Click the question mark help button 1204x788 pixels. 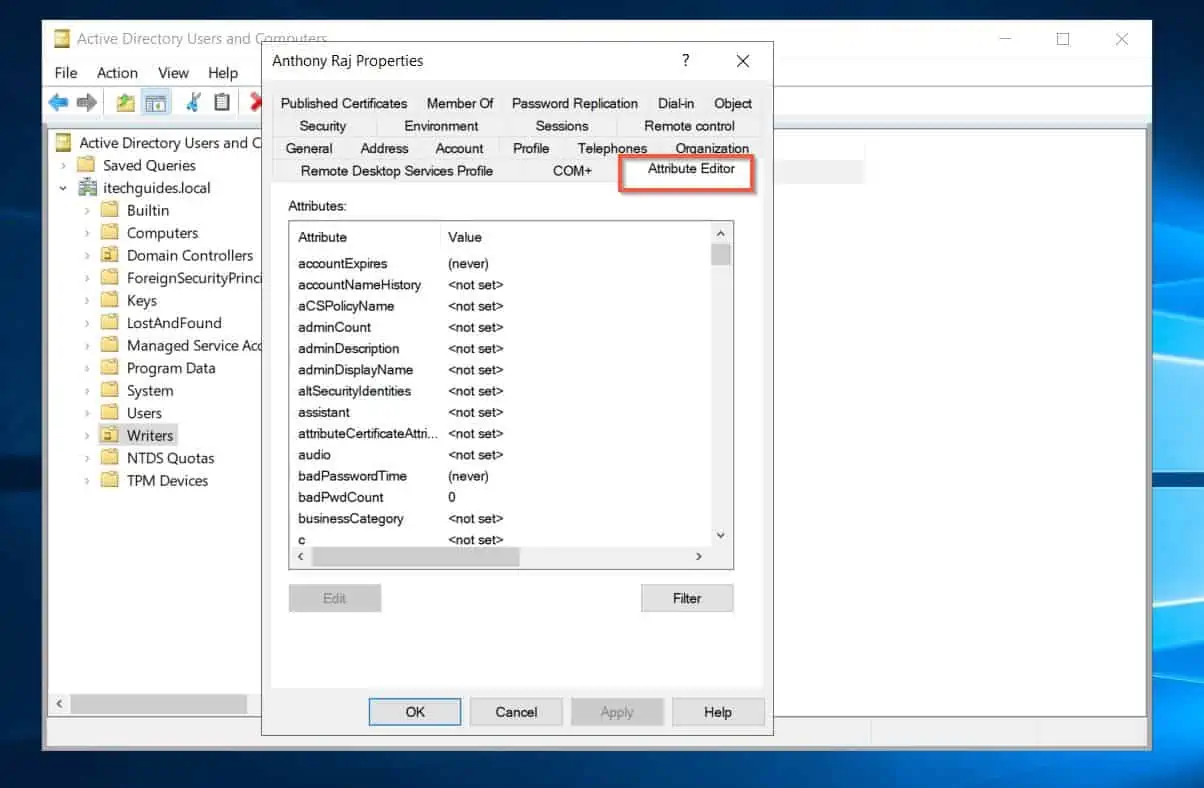click(x=685, y=61)
